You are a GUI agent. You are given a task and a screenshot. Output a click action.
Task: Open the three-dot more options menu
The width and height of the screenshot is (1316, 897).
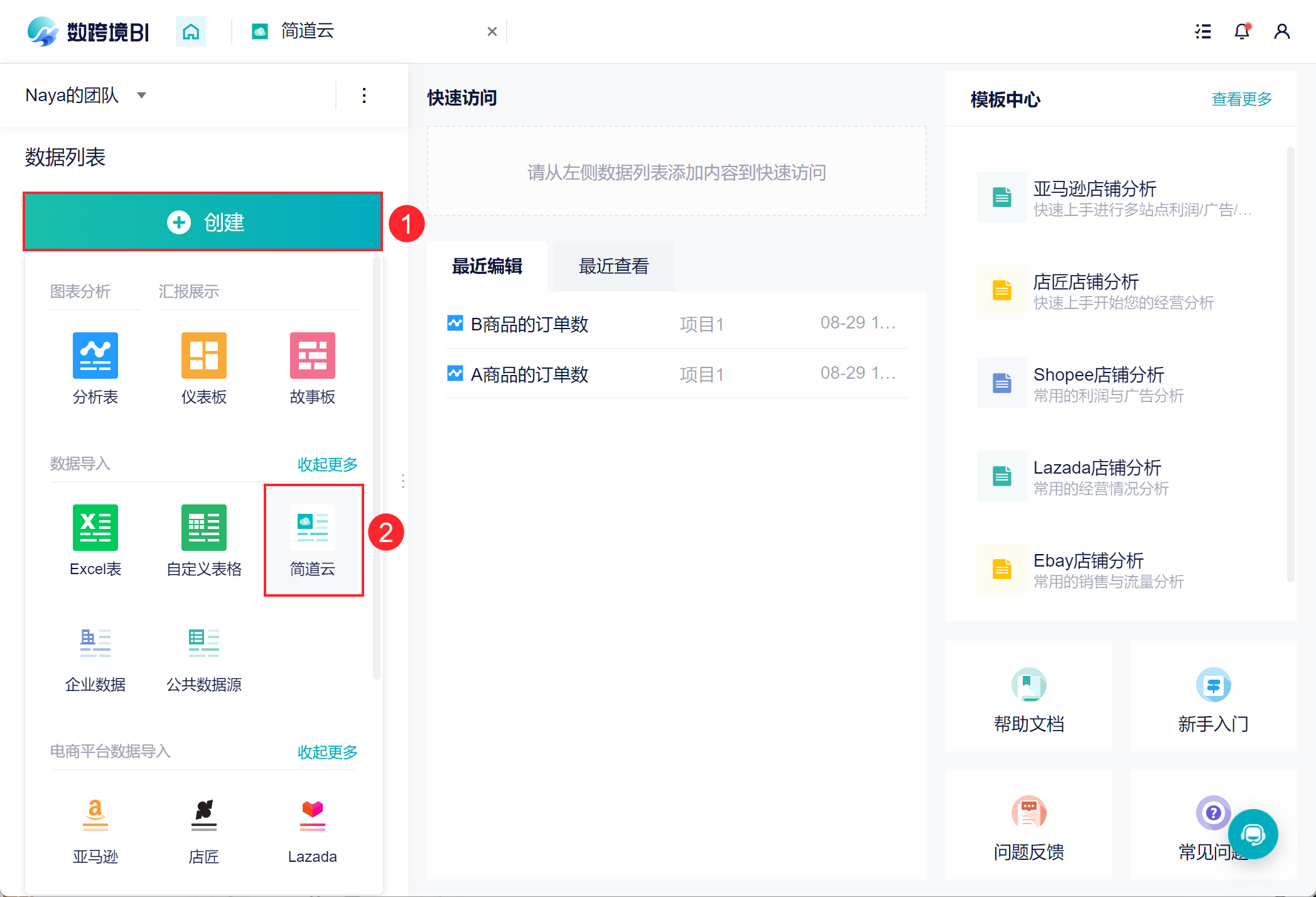click(364, 95)
